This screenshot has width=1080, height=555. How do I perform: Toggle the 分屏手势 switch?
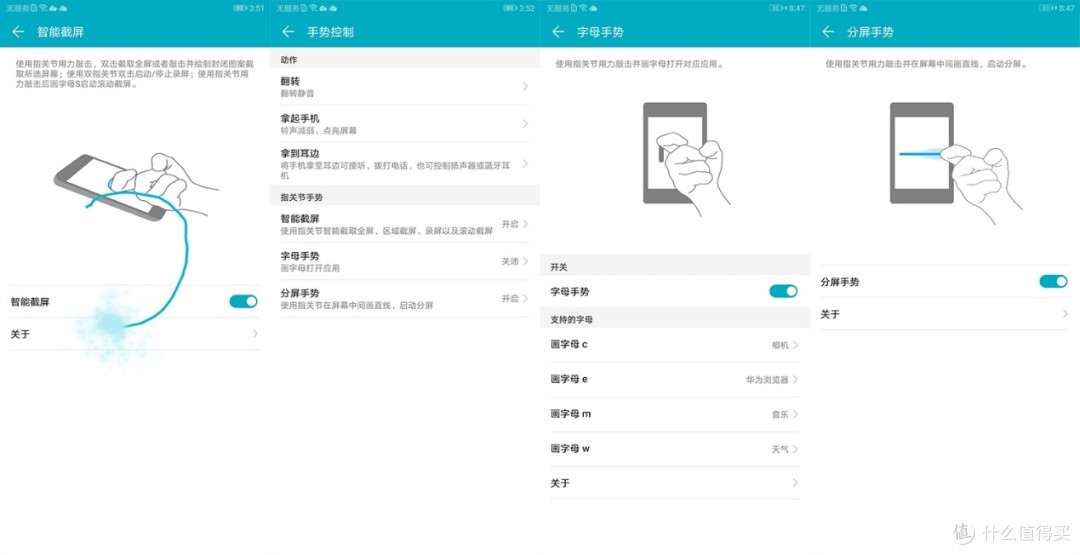coord(1053,281)
